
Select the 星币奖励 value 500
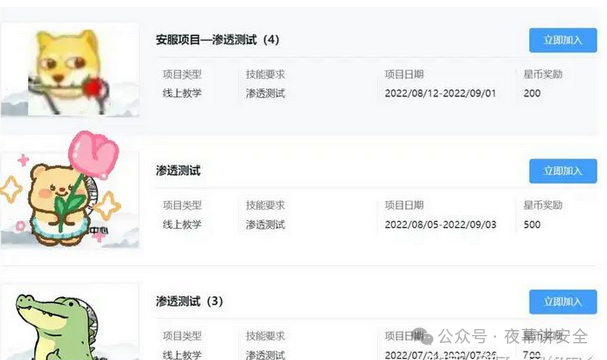pos(532,225)
